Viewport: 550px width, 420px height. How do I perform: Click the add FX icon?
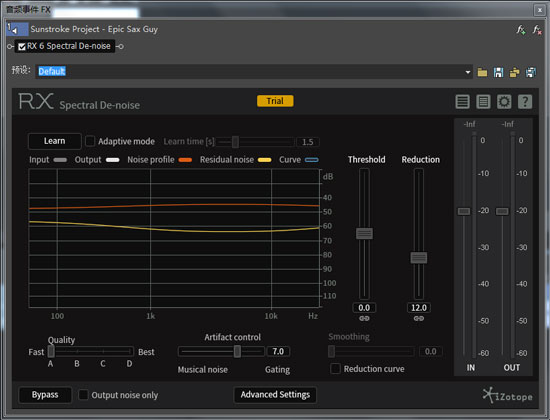[x=521, y=30]
